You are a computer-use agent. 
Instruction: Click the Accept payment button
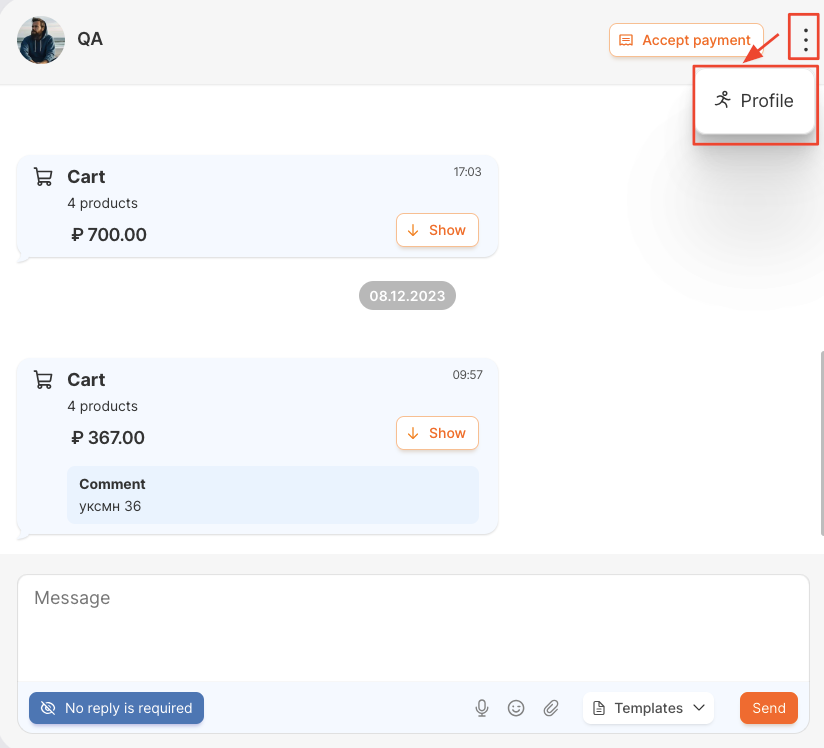pos(686,40)
